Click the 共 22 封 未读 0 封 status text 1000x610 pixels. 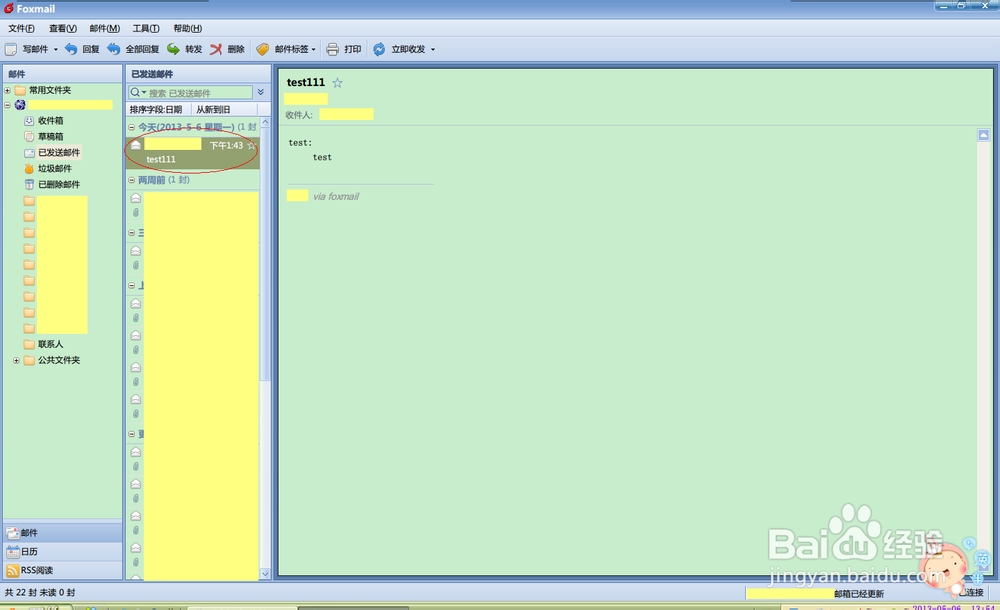point(40,592)
